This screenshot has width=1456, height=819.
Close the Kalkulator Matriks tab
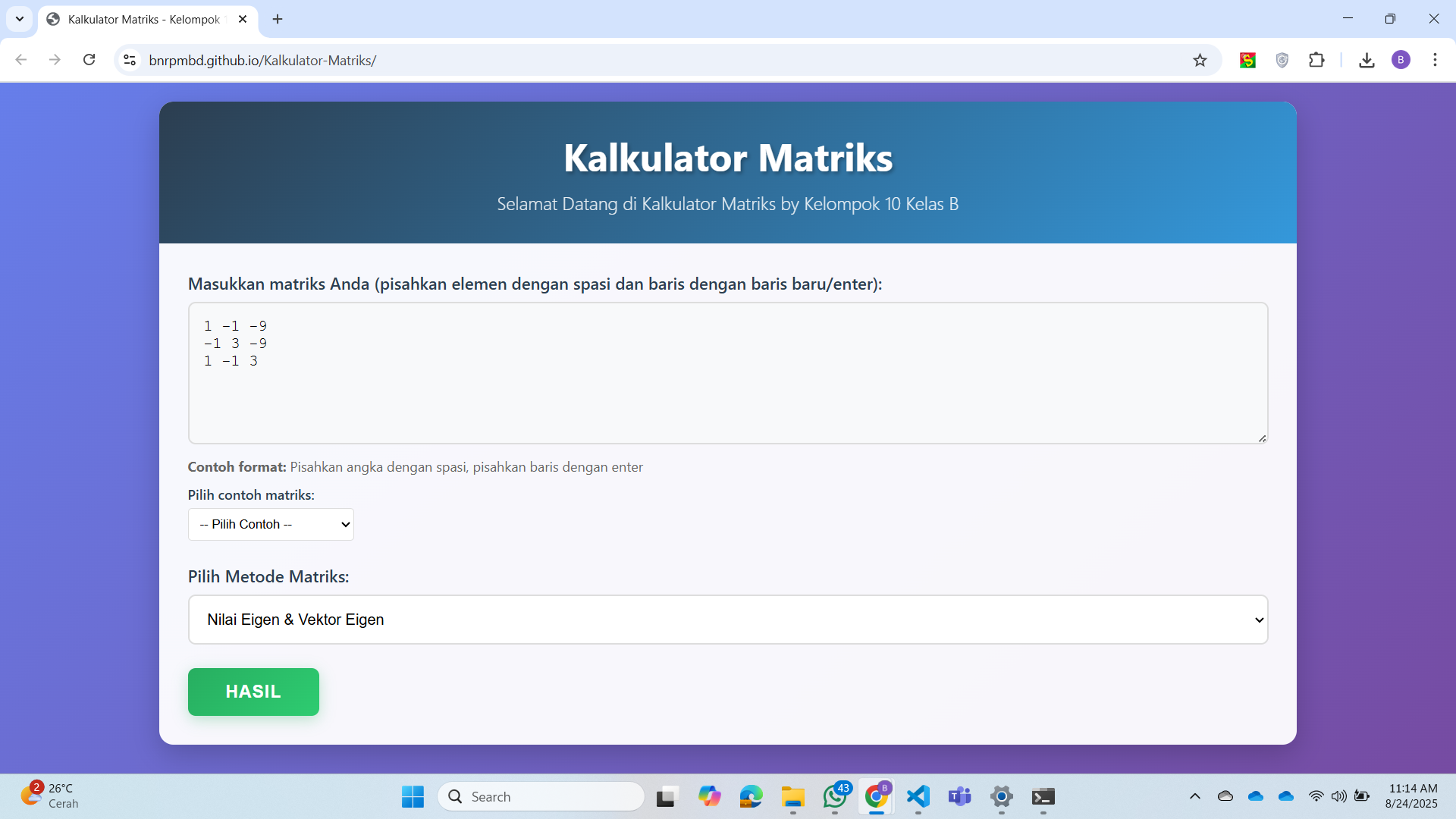[x=243, y=19]
